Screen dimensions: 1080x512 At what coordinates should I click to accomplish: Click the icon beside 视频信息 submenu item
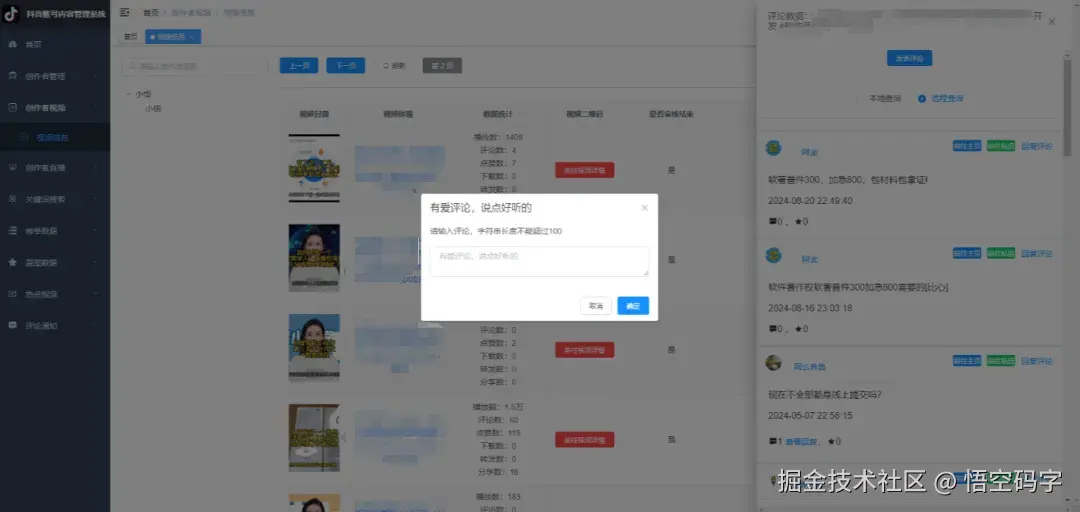25,137
